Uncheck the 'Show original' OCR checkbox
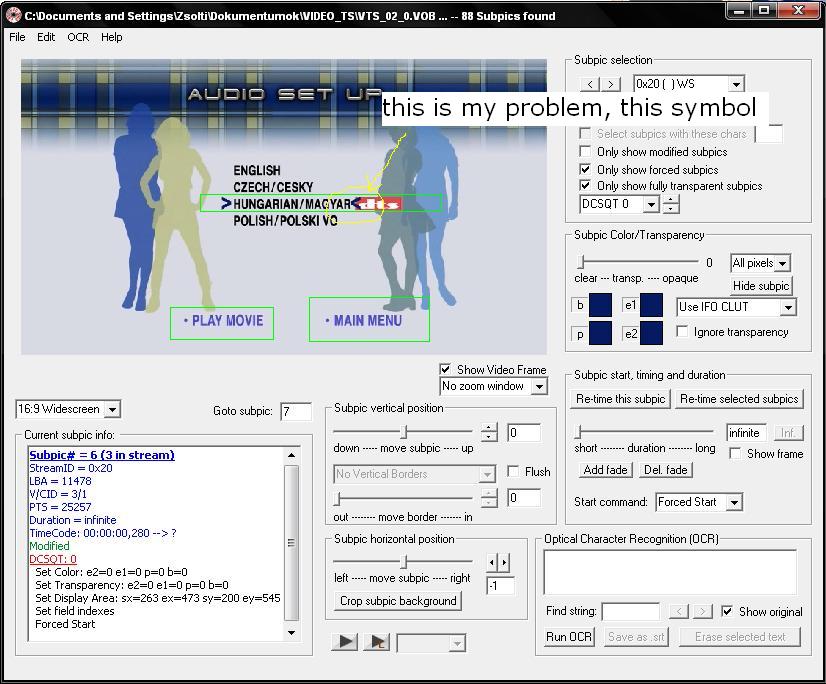This screenshot has height=684, width=826. 727,611
